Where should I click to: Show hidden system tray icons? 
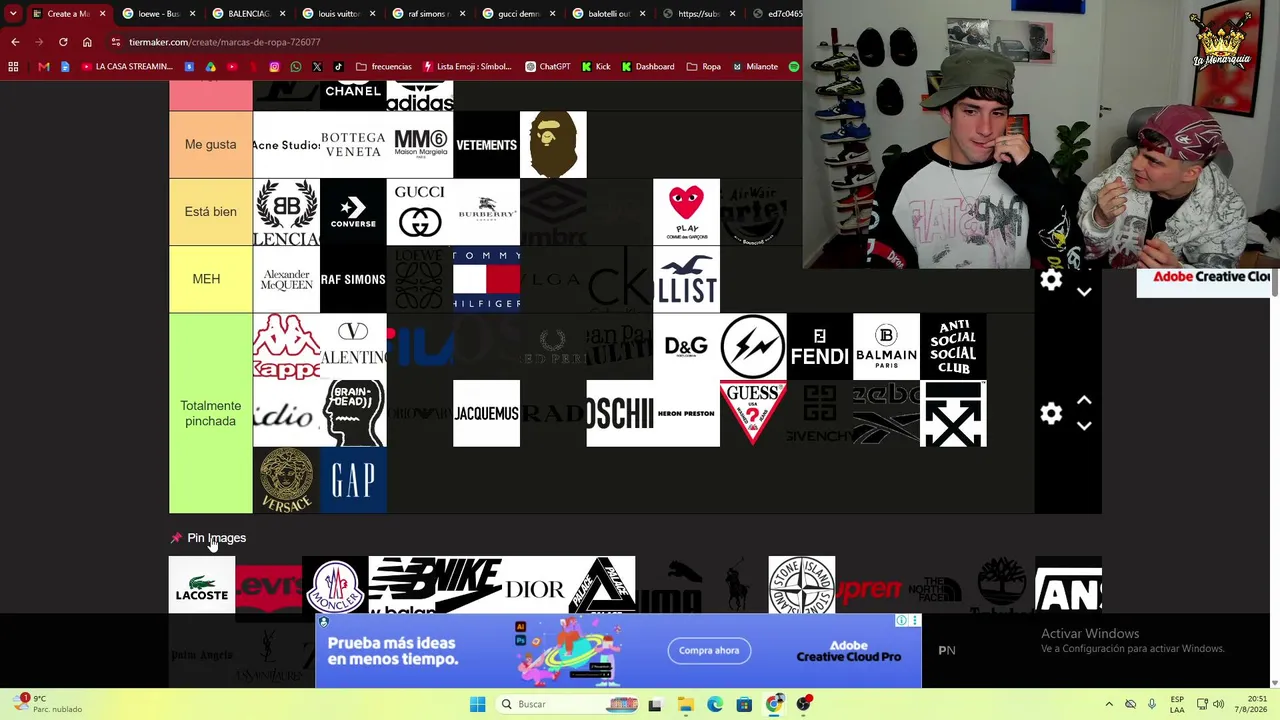[x=1108, y=704]
